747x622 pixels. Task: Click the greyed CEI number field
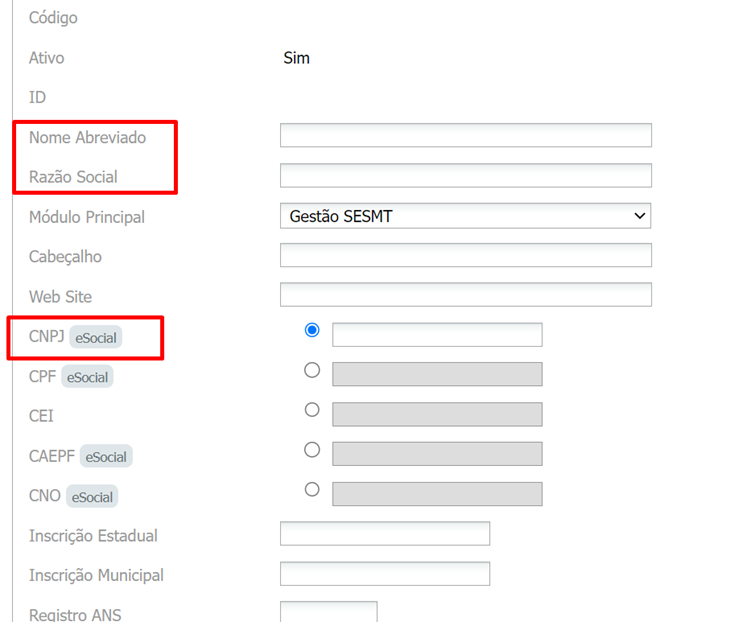437,414
